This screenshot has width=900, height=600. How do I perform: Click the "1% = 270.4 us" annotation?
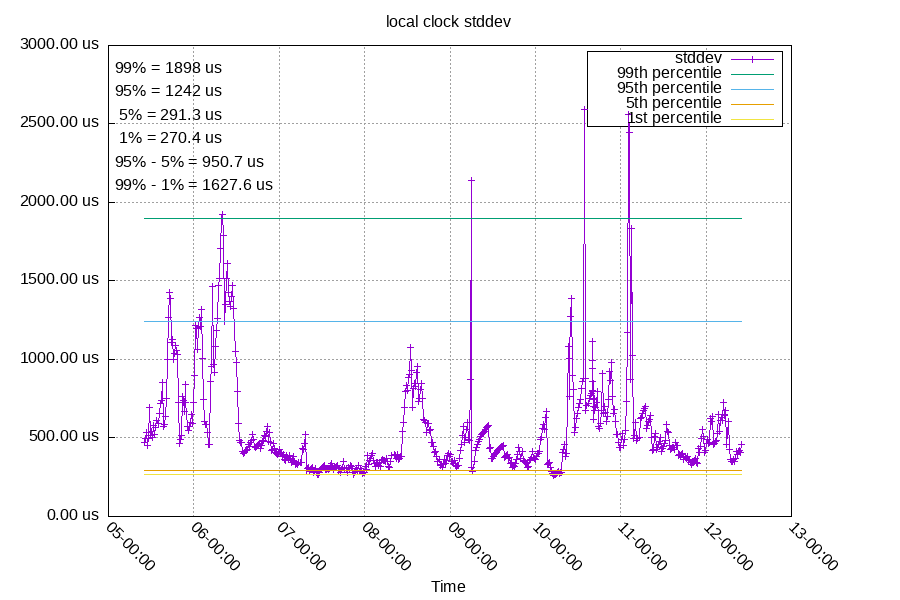[170, 138]
